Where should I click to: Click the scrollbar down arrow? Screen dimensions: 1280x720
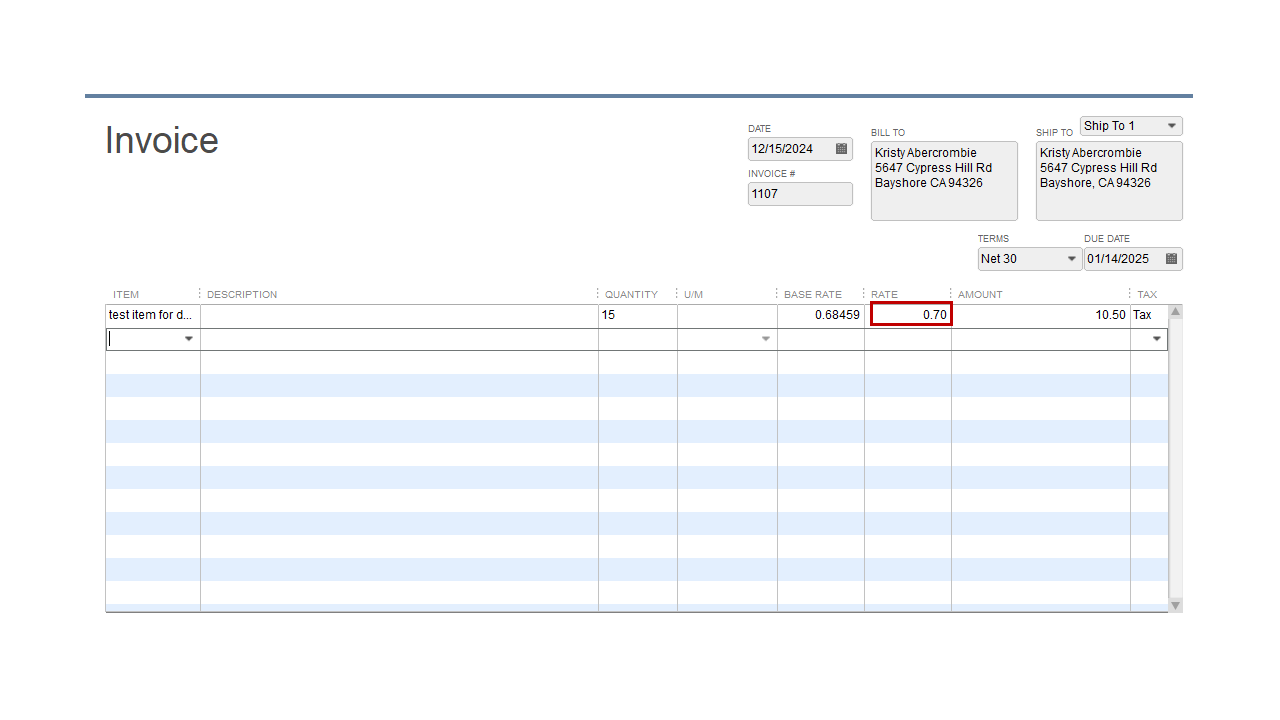(1175, 605)
